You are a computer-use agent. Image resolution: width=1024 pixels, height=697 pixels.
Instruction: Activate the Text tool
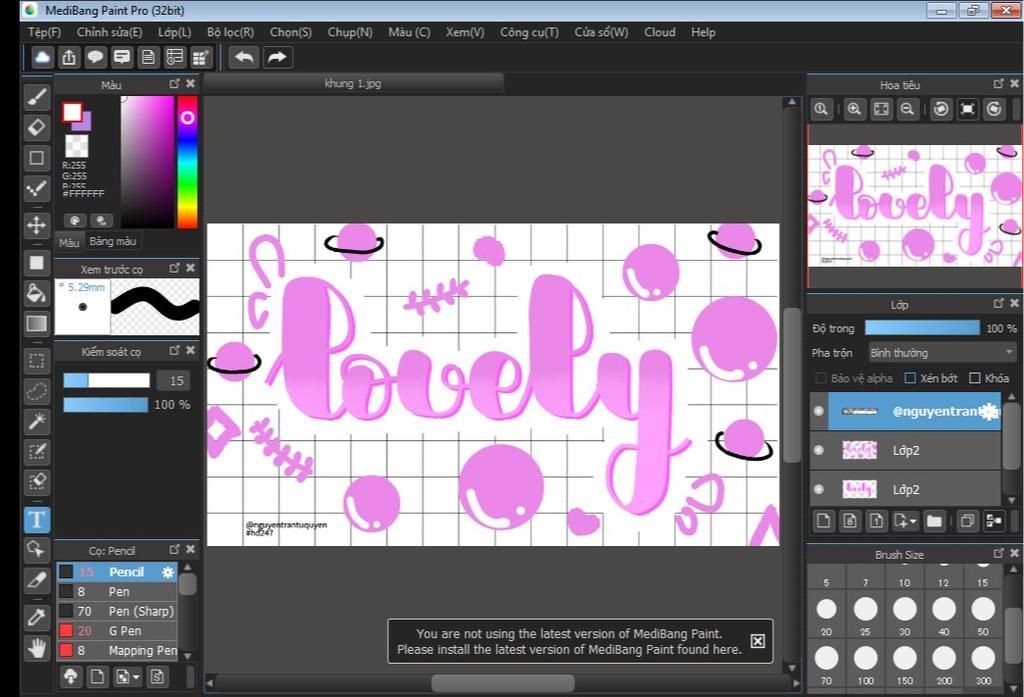tap(37, 519)
